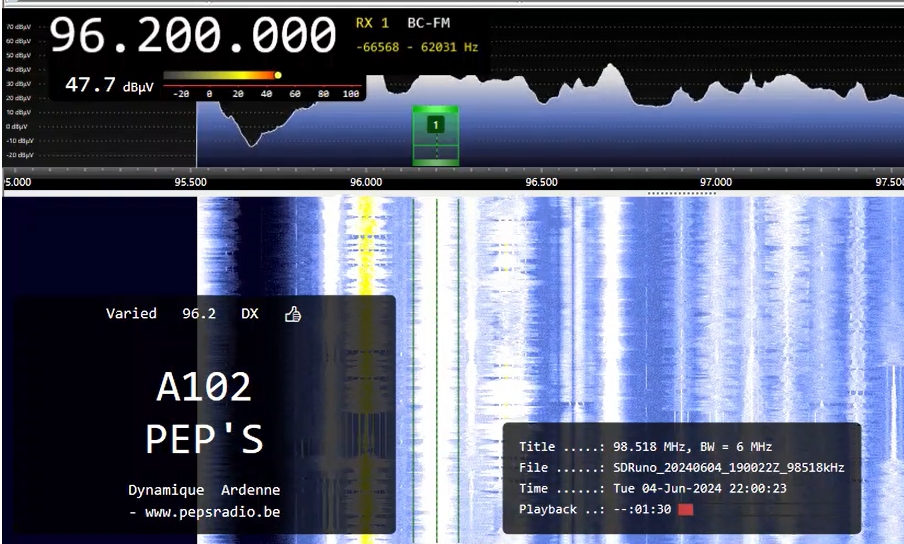Viewport: 904px width, 544px height.
Task: Click the PEP'S station name text
Action: (204, 438)
